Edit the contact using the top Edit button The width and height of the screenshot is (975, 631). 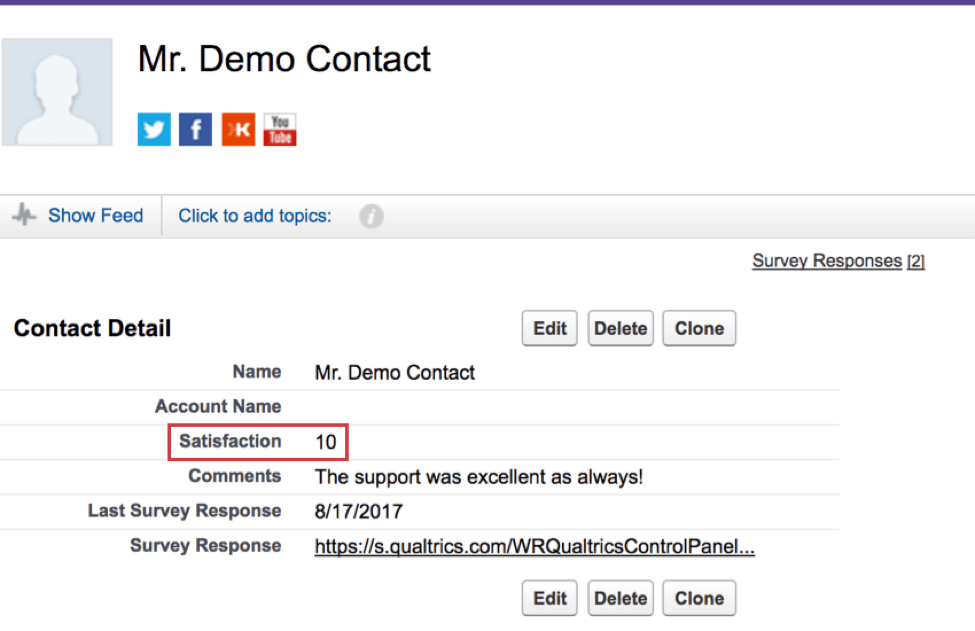549,328
